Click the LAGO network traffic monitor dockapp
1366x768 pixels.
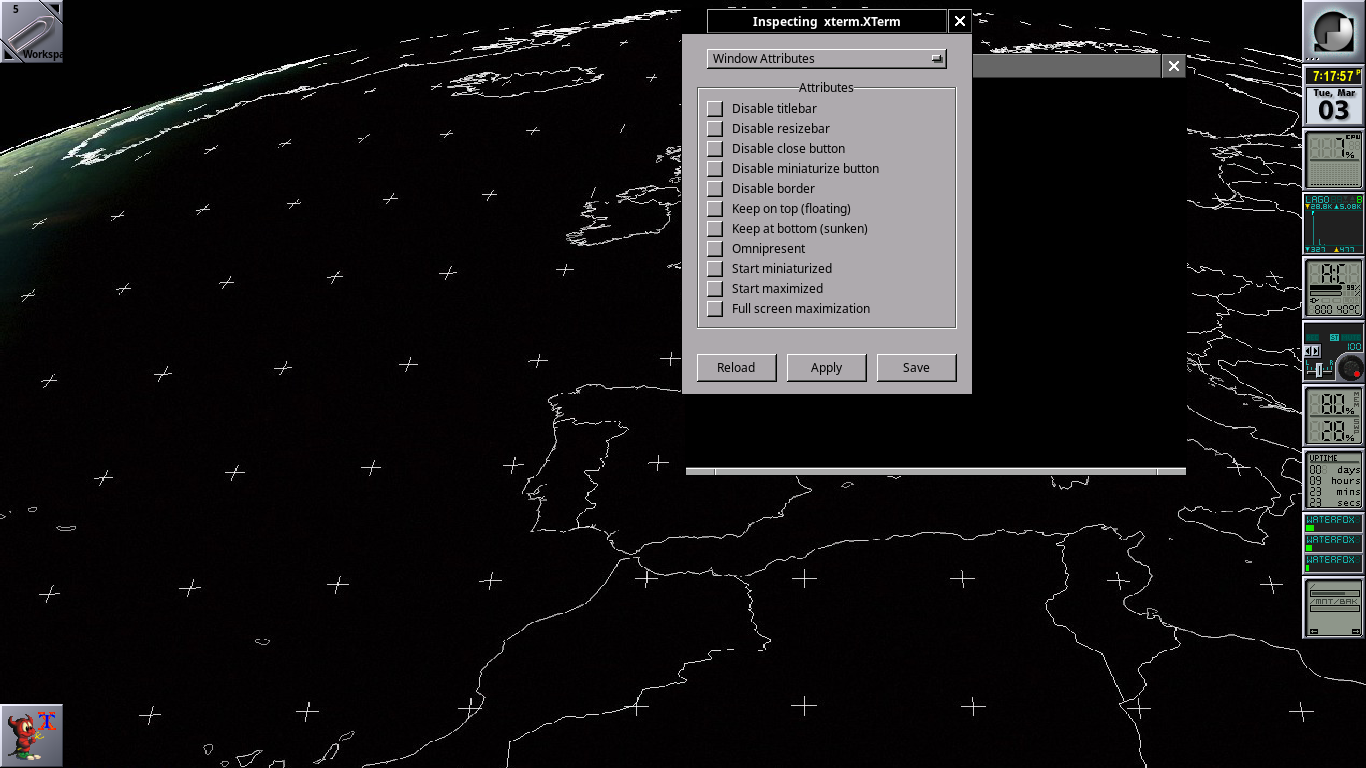pyautogui.click(x=1332, y=222)
